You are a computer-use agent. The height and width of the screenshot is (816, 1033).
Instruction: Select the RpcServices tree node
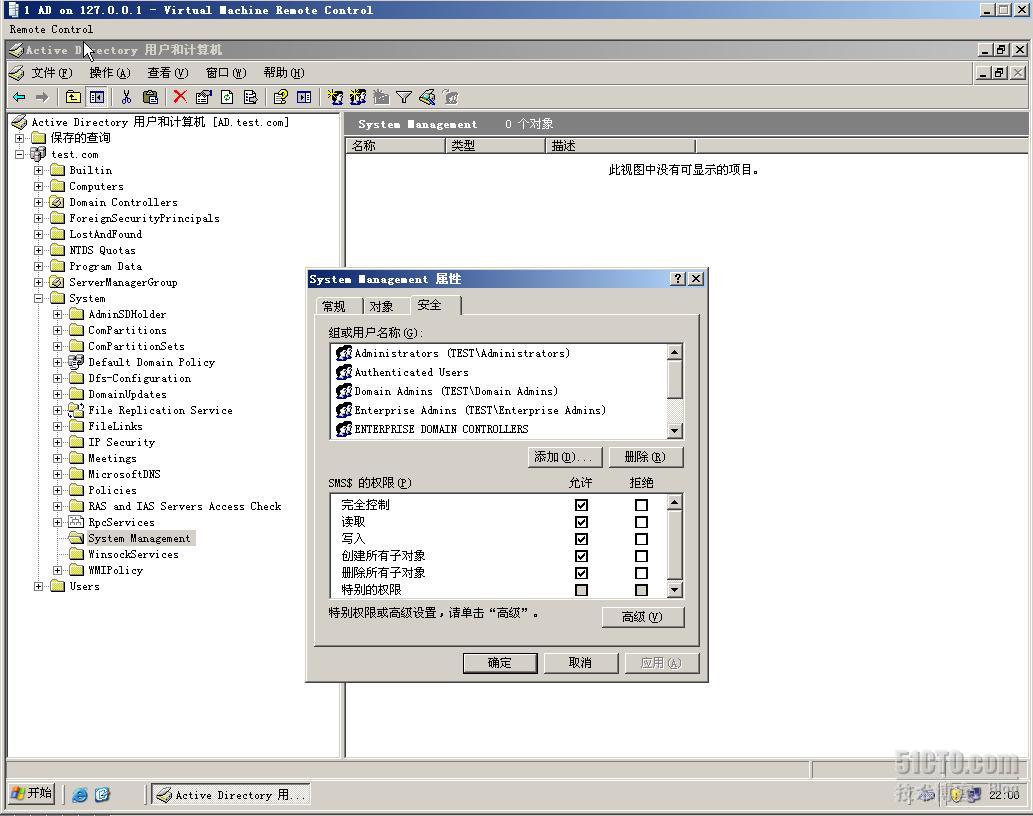coord(121,522)
